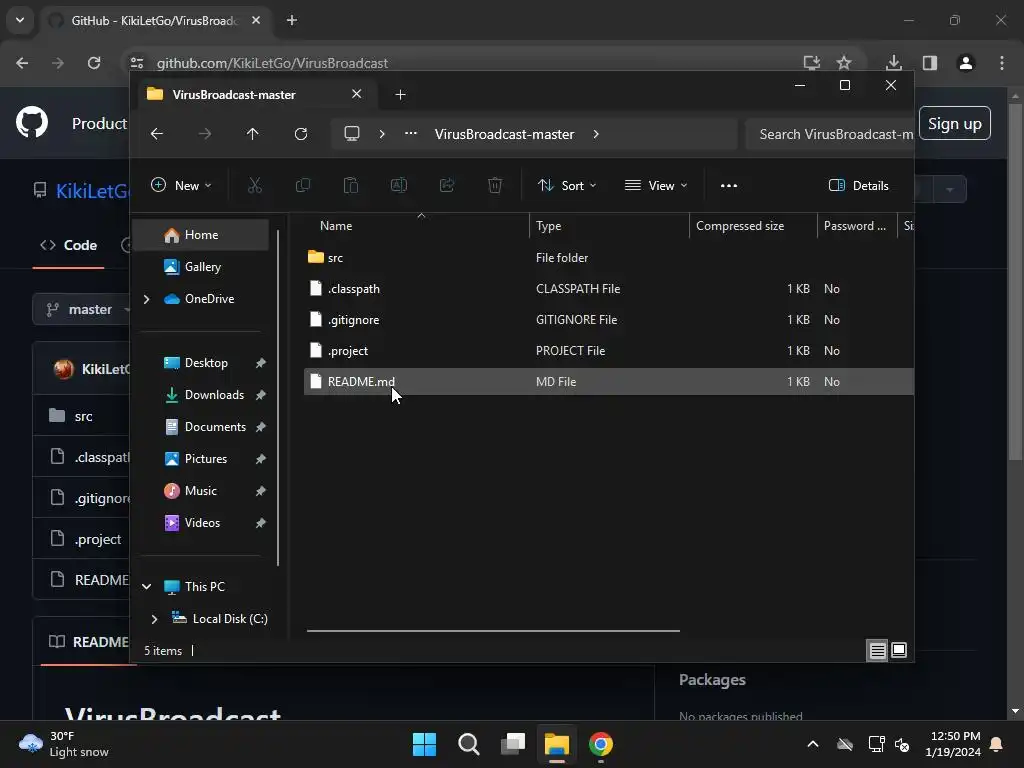Open Chrome profile avatar icon
The width and height of the screenshot is (1024, 768).
click(x=966, y=63)
